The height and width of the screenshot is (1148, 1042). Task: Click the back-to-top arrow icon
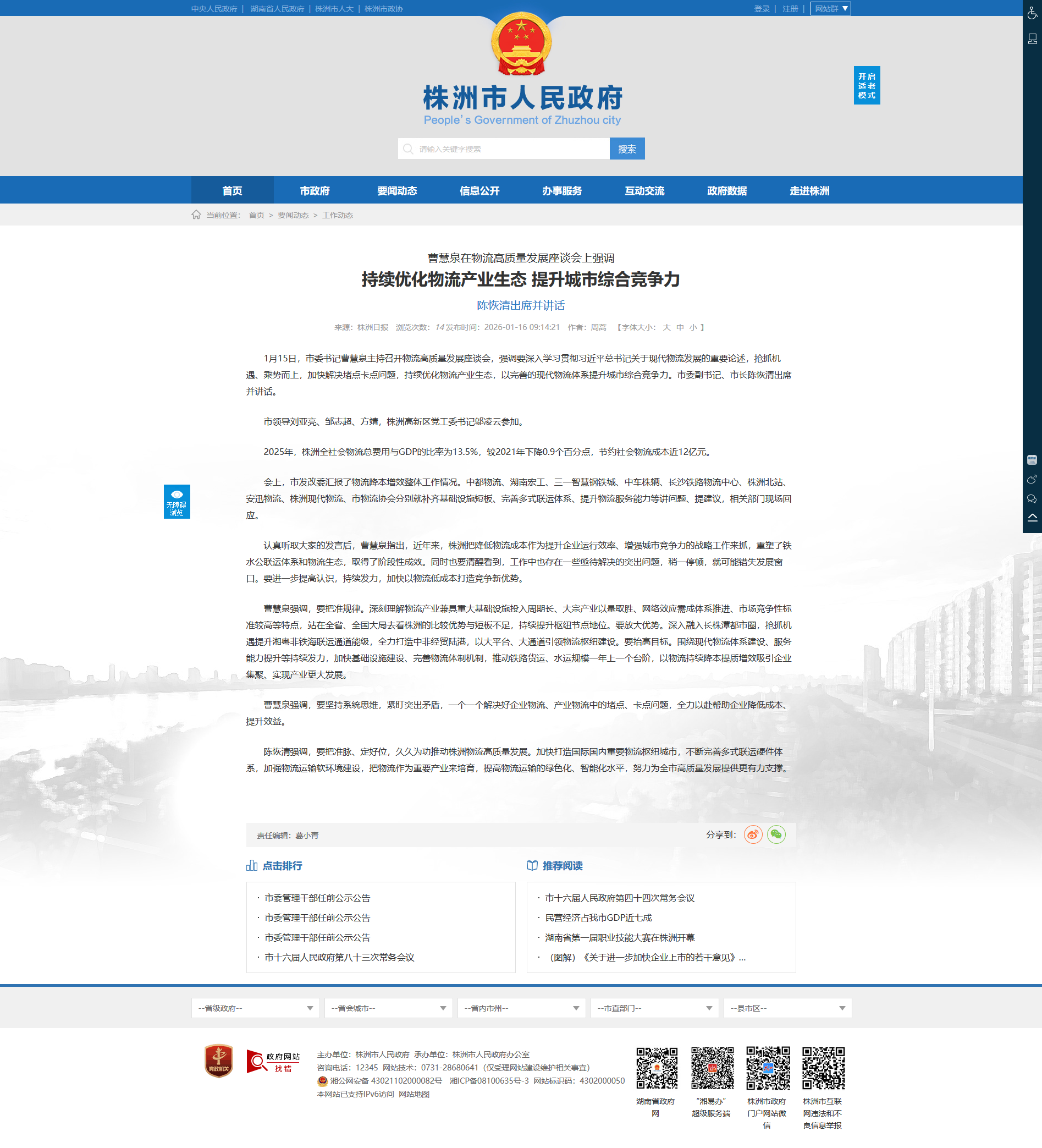(x=1032, y=518)
